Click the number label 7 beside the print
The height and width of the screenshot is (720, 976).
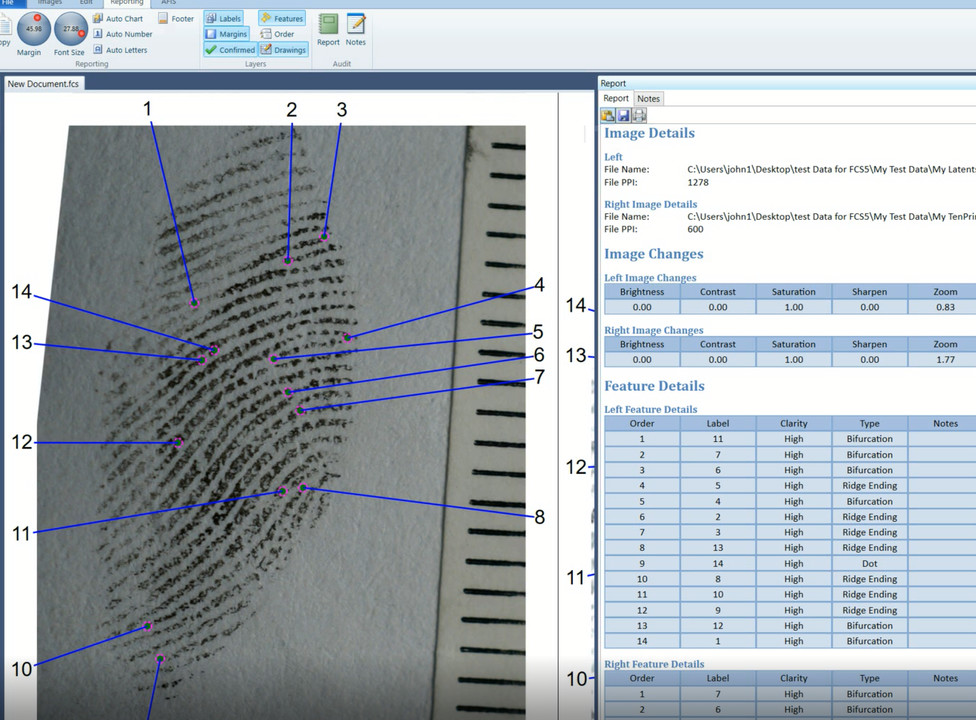tap(540, 377)
